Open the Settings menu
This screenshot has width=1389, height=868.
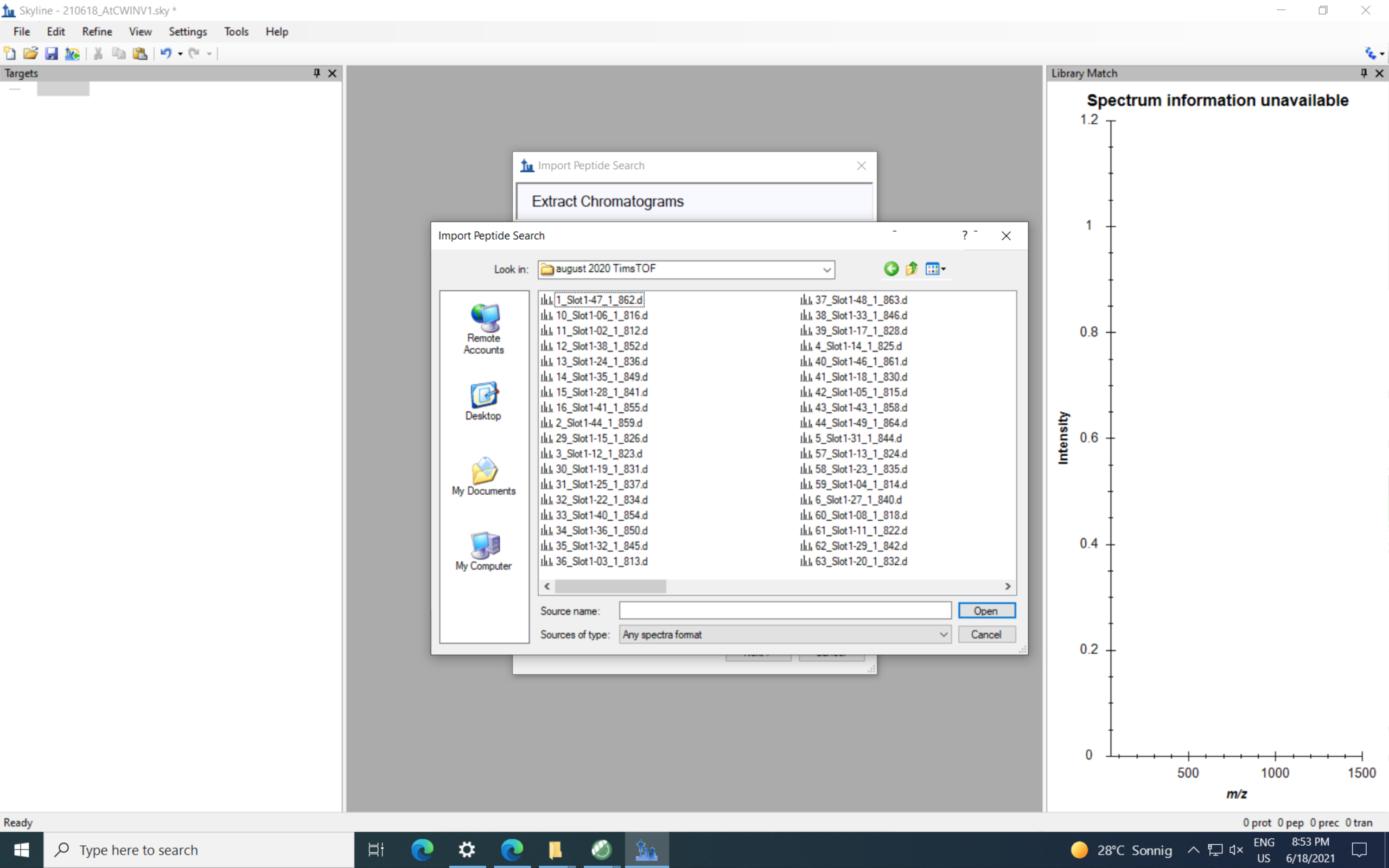pos(187,31)
